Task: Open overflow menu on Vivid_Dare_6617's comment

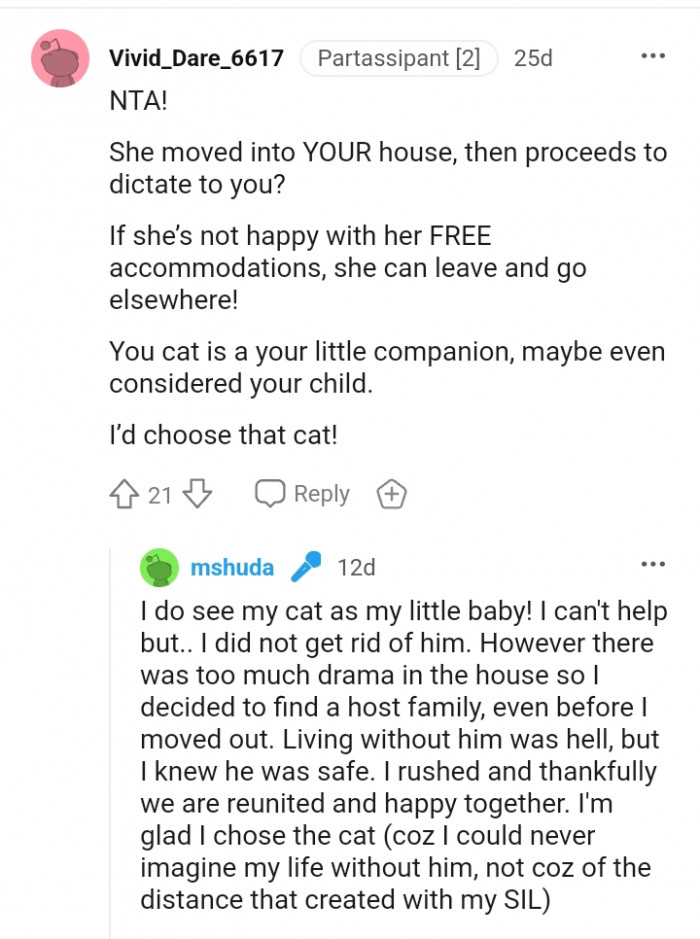Action: click(x=654, y=57)
